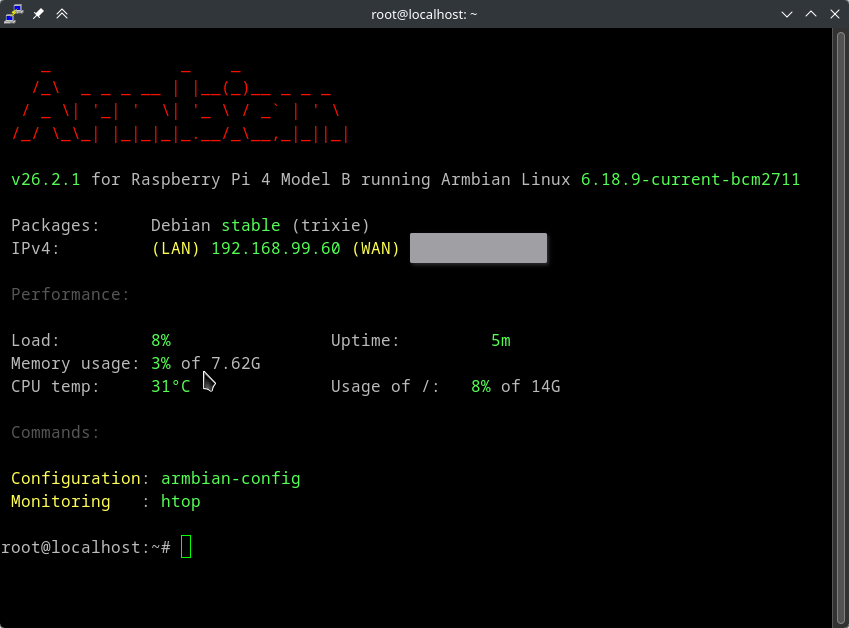Open the window menu icon in title bar
This screenshot has width=849, height=628.
[14, 14]
